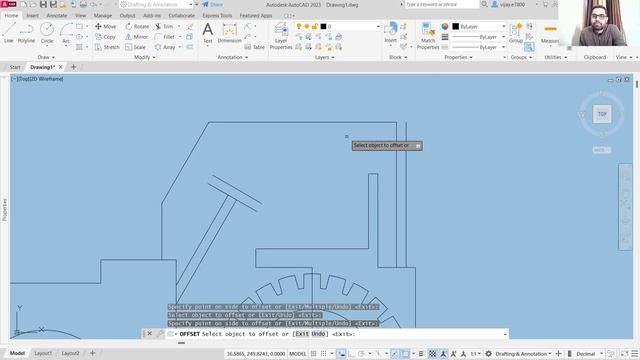Expand the Modify panel
This screenshot has width=640, height=360.
144,57
